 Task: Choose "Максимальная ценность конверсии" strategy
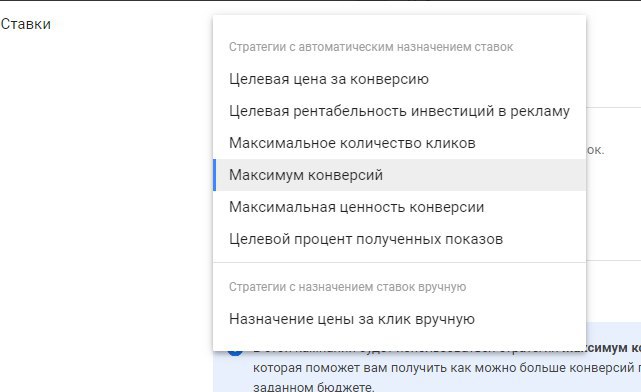pyautogui.click(x=399, y=207)
